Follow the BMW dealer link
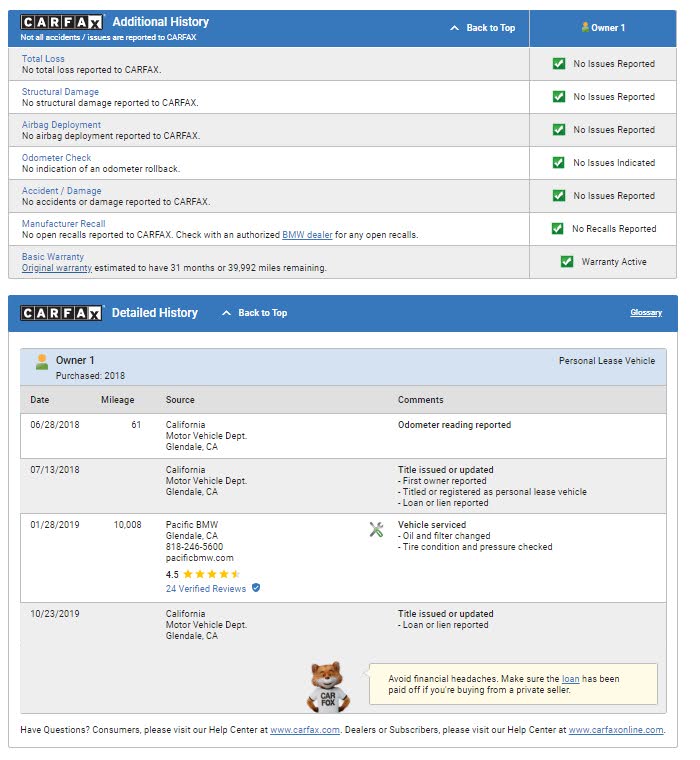This screenshot has height=760, width=700. (306, 235)
